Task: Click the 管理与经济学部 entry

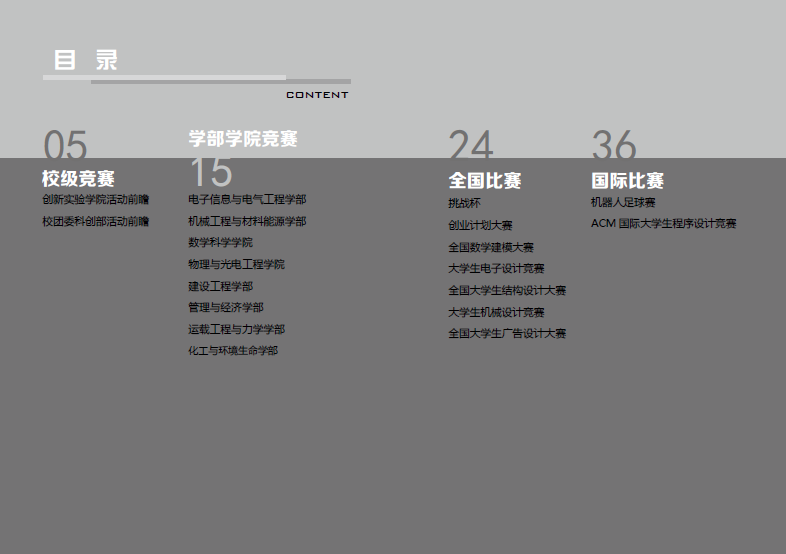Action: 226,307
